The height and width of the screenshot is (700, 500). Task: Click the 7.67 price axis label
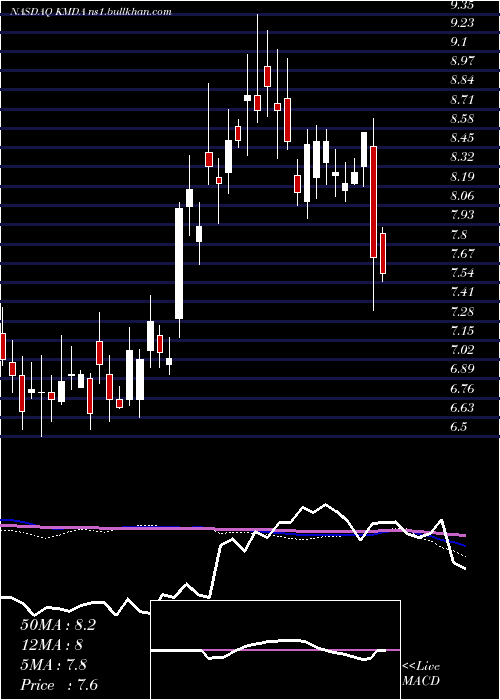[x=462, y=254]
